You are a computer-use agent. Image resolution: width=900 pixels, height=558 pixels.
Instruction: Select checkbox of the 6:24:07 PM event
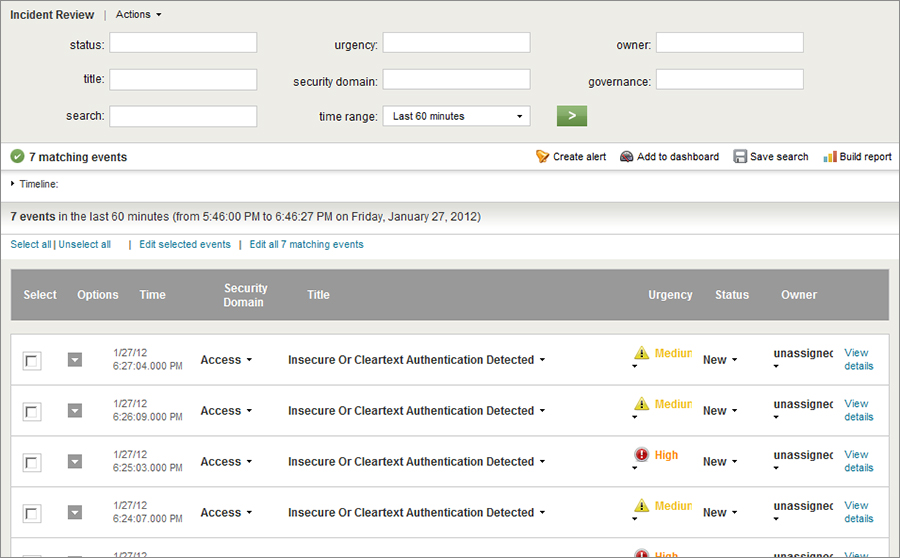pos(32,514)
